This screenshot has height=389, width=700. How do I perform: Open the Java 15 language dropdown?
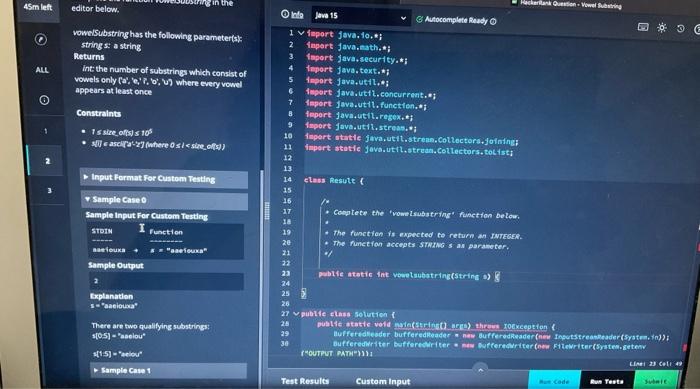click(x=360, y=17)
